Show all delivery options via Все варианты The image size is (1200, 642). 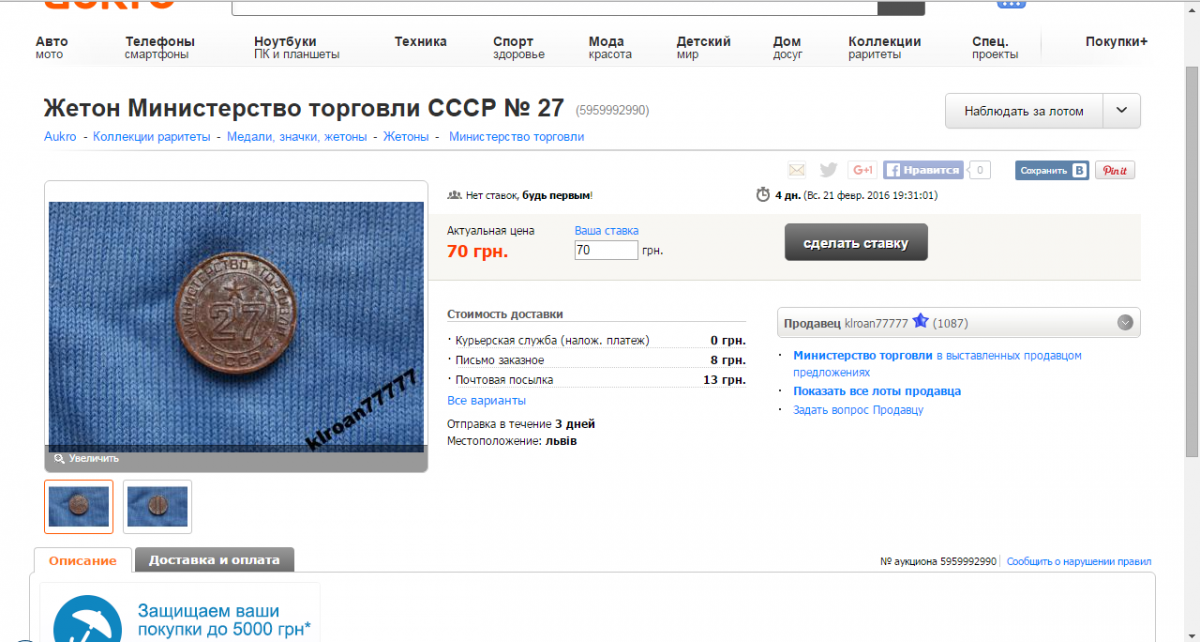pyautogui.click(x=486, y=400)
